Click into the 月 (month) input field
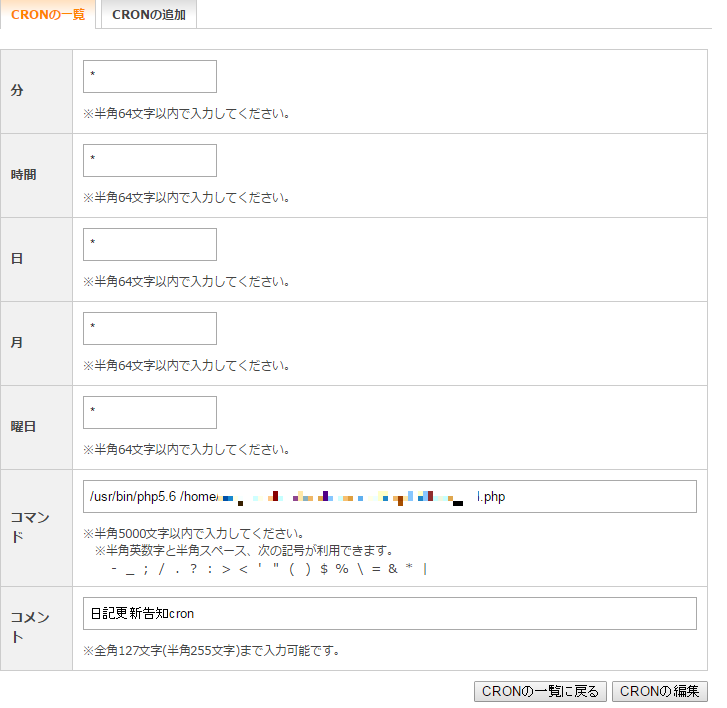727x708 pixels. pos(150,328)
